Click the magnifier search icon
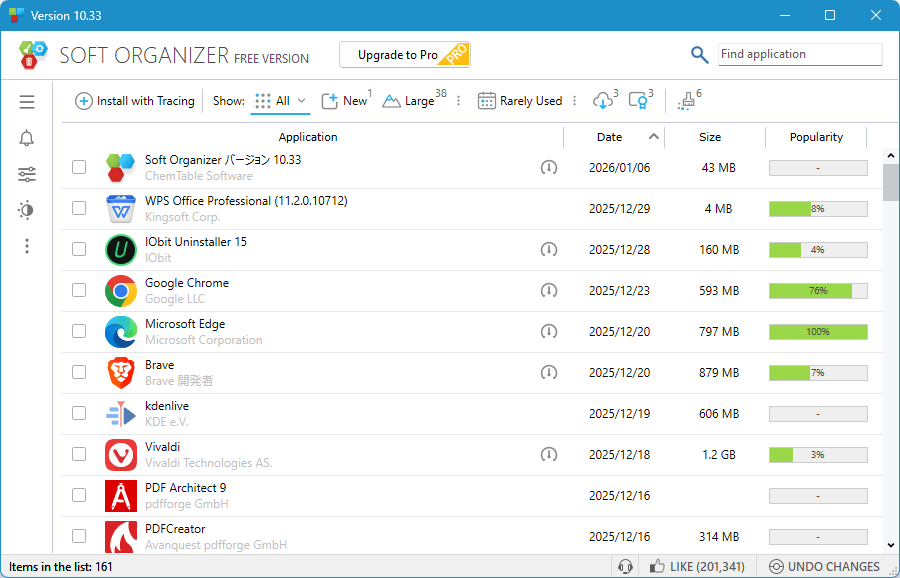 tap(700, 55)
